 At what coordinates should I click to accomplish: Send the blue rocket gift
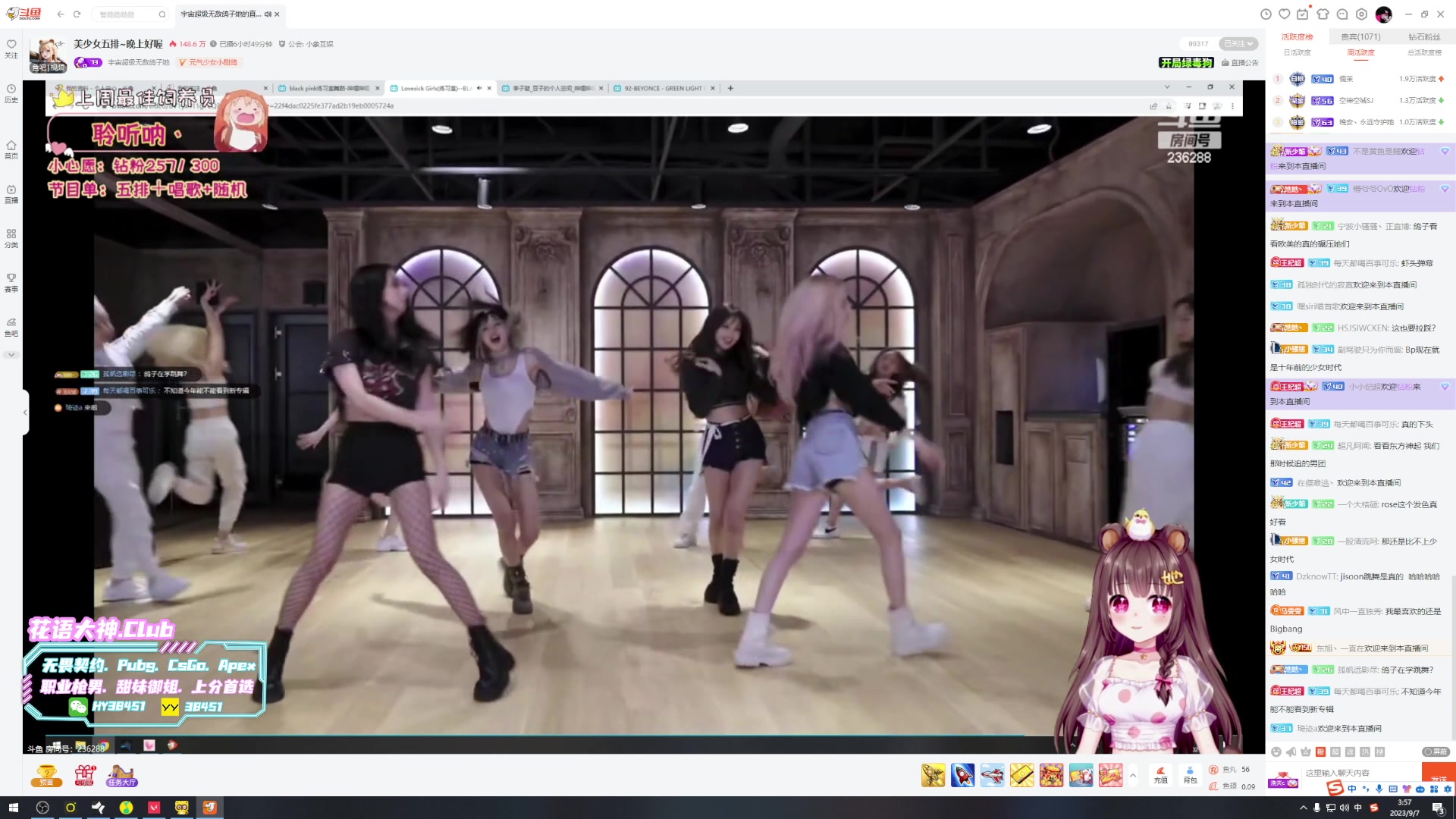click(x=962, y=775)
